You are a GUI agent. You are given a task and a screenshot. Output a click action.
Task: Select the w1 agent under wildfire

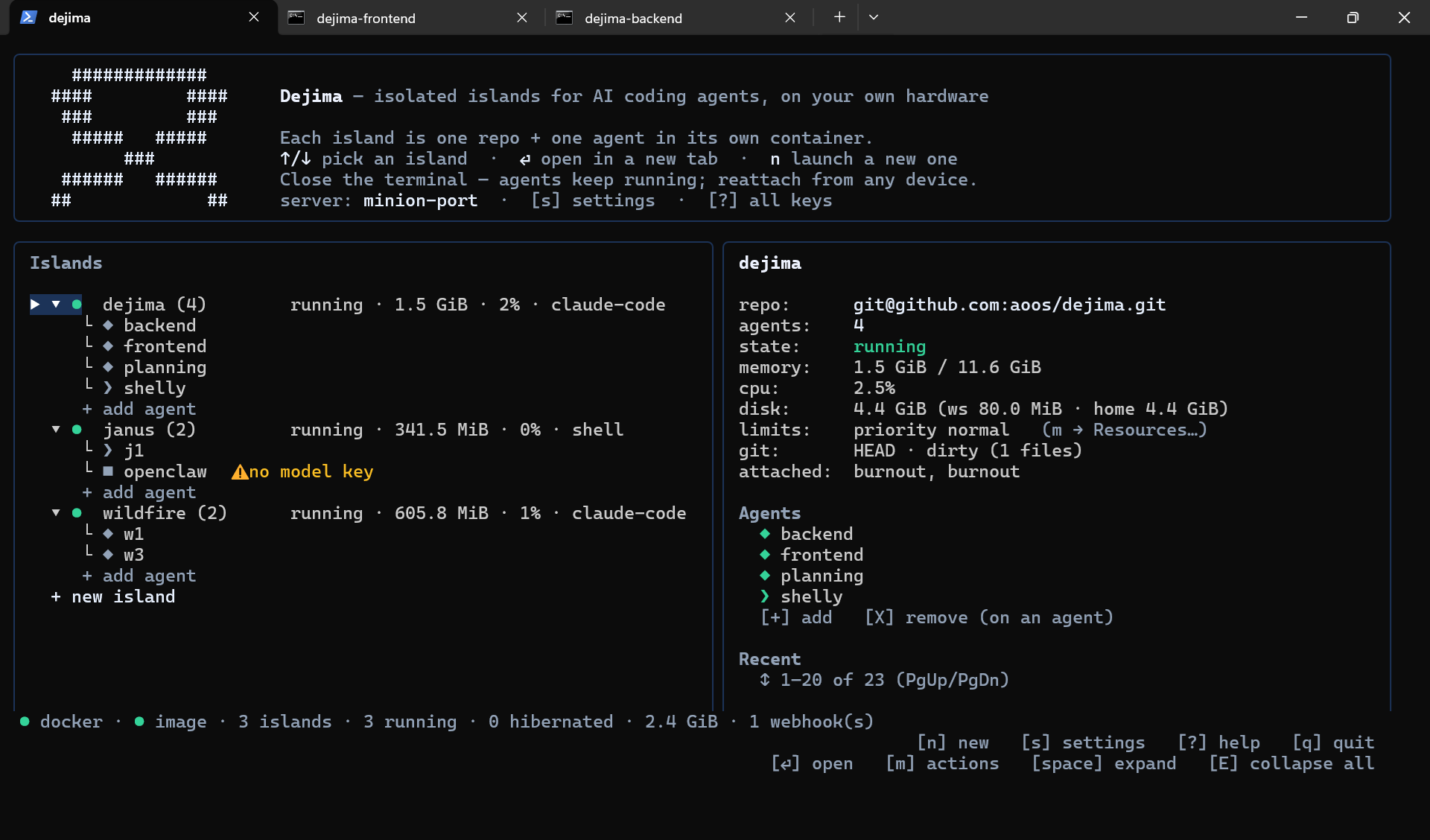133,534
